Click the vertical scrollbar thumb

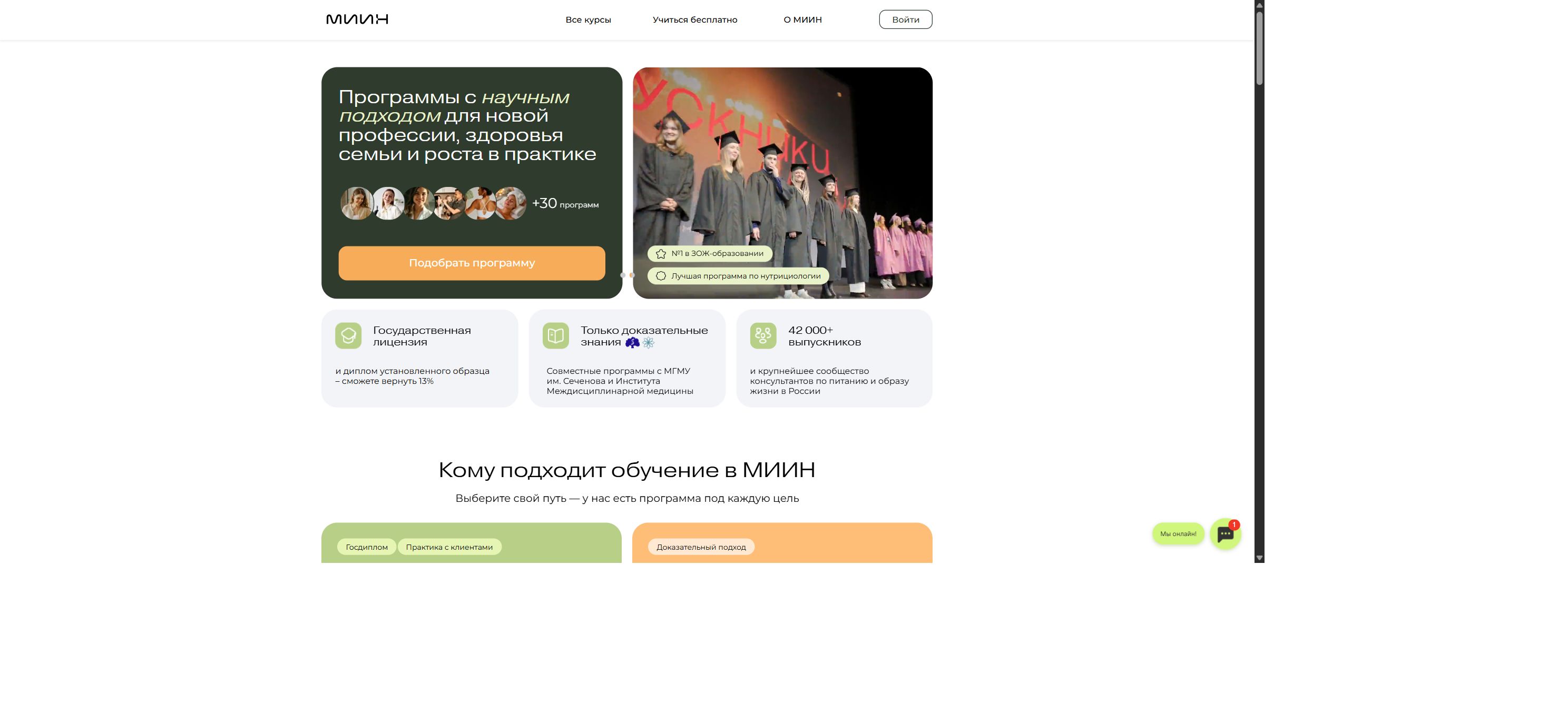click(1259, 47)
